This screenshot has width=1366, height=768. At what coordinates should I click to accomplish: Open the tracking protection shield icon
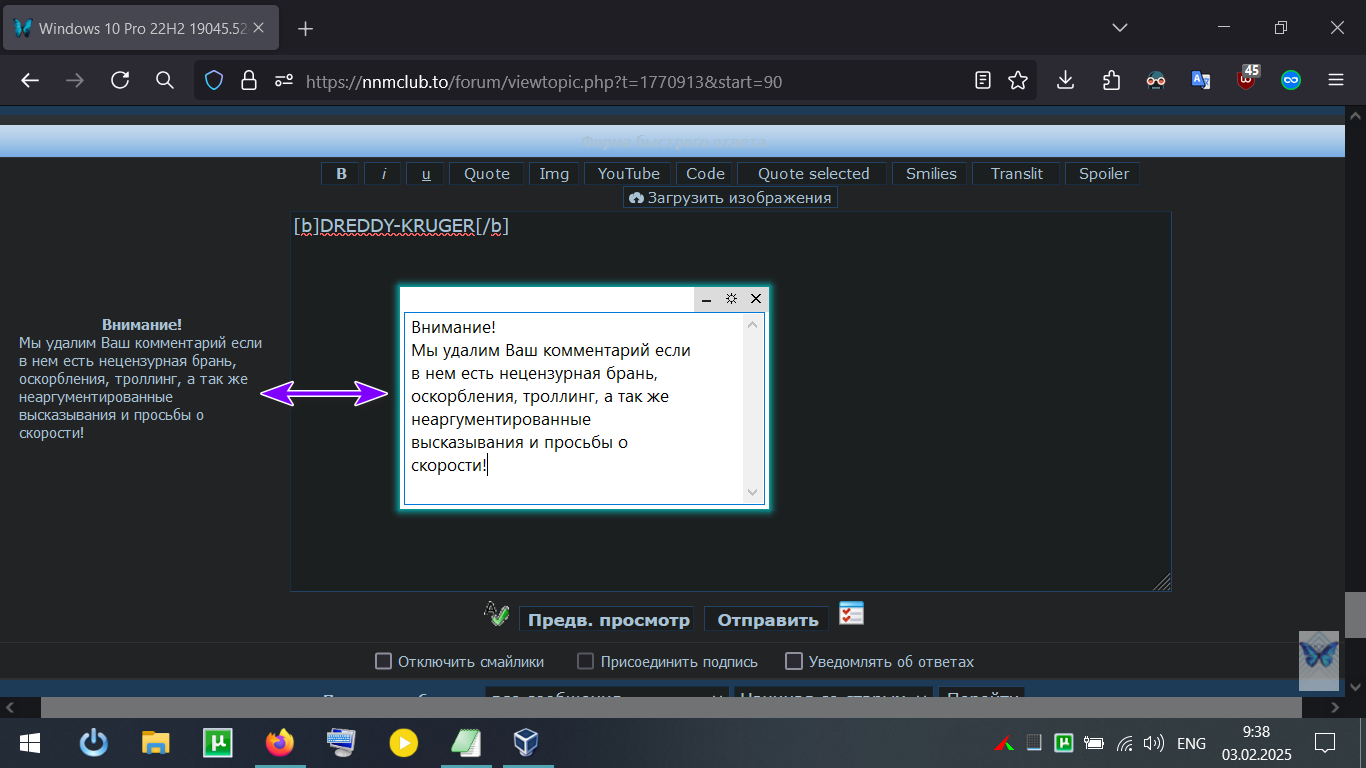click(x=214, y=81)
